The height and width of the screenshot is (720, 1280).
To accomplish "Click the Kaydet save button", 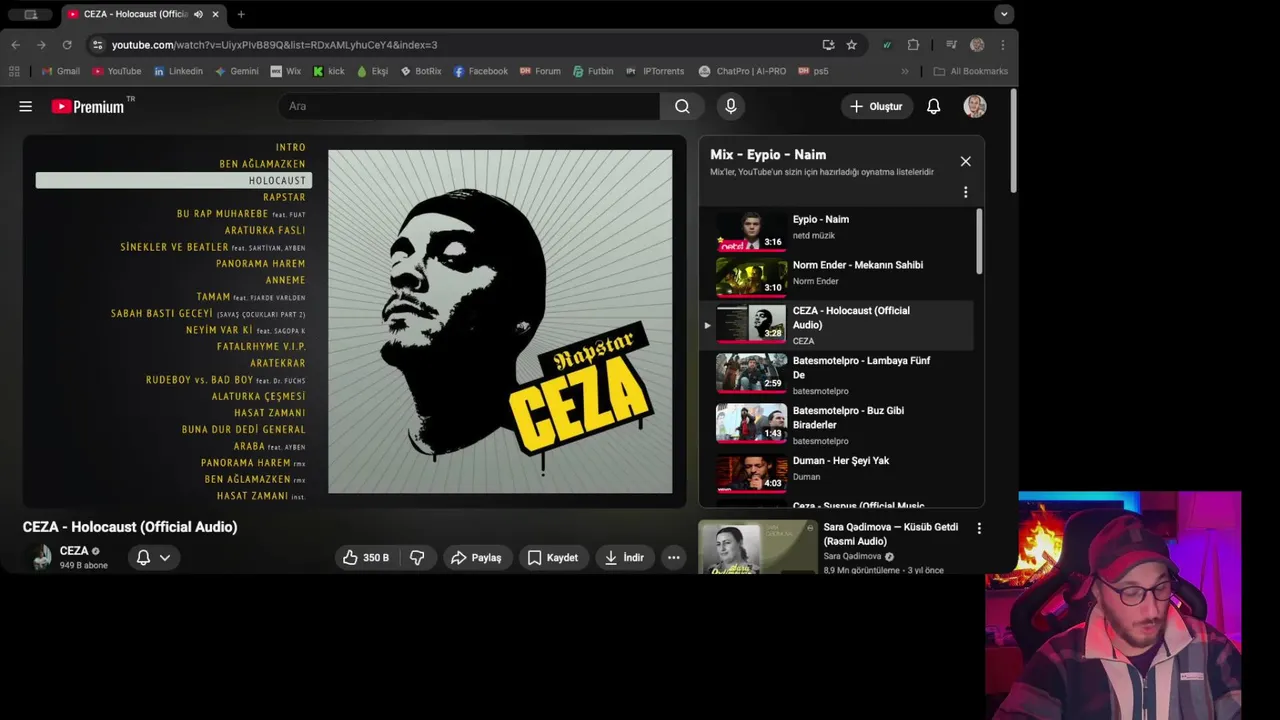I will pos(553,557).
